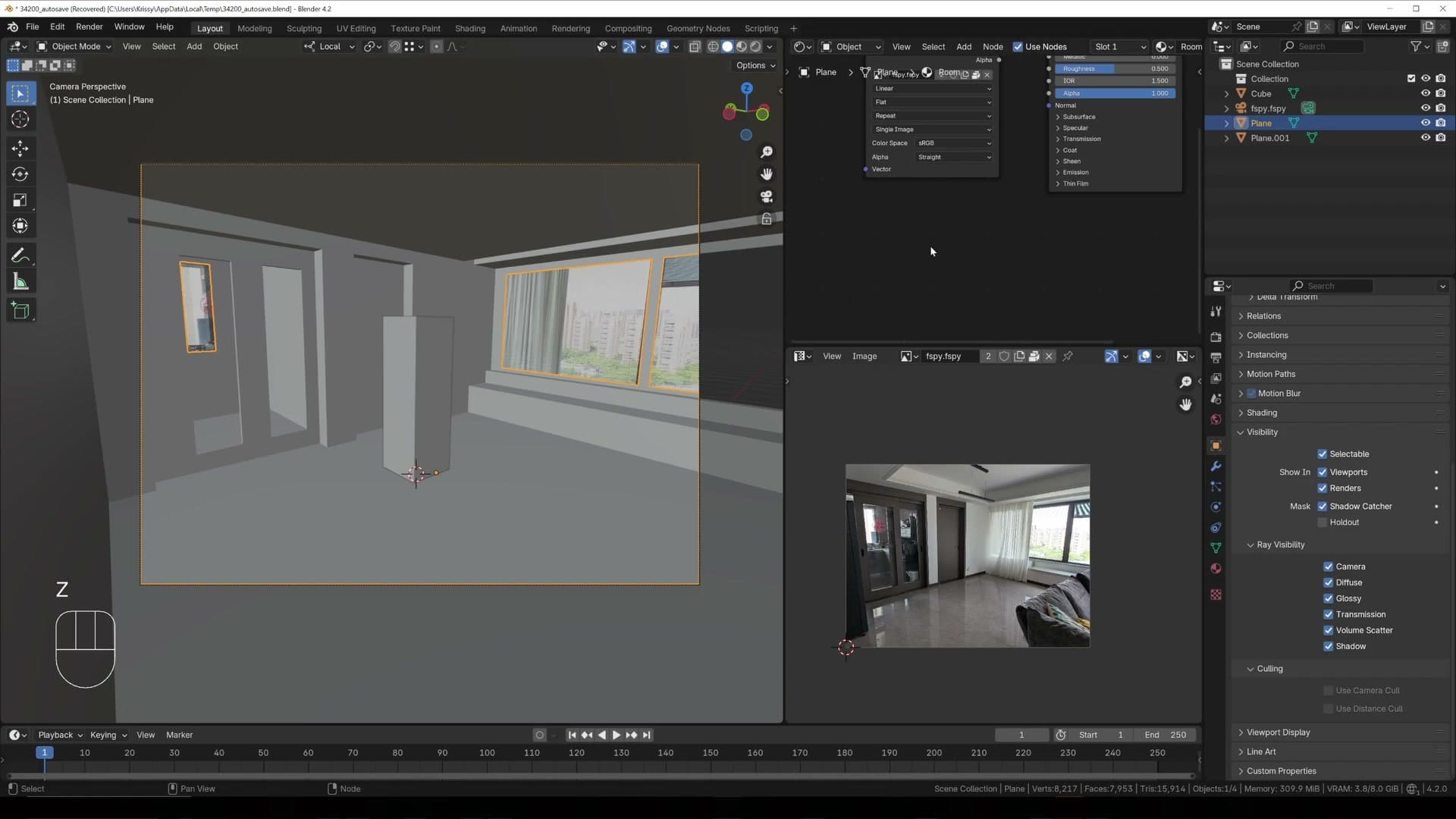Screen dimensions: 1456x819
Task: Choose the Select Box tool
Action: click(x=20, y=93)
